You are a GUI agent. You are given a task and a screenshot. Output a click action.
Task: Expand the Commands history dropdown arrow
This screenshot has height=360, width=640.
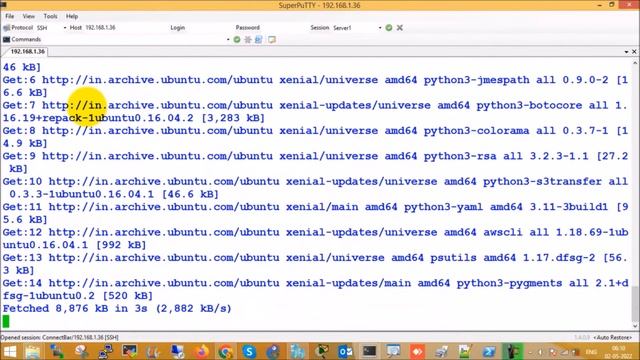point(228,40)
